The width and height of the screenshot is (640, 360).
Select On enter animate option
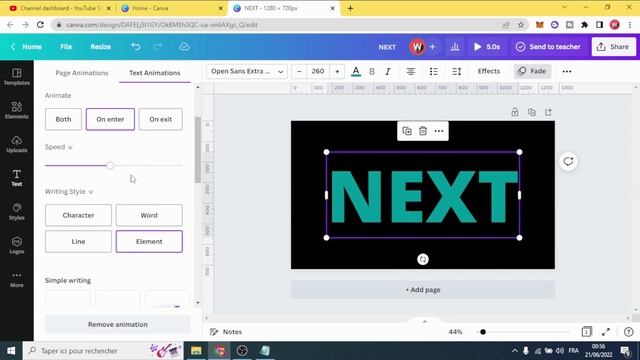(110, 119)
